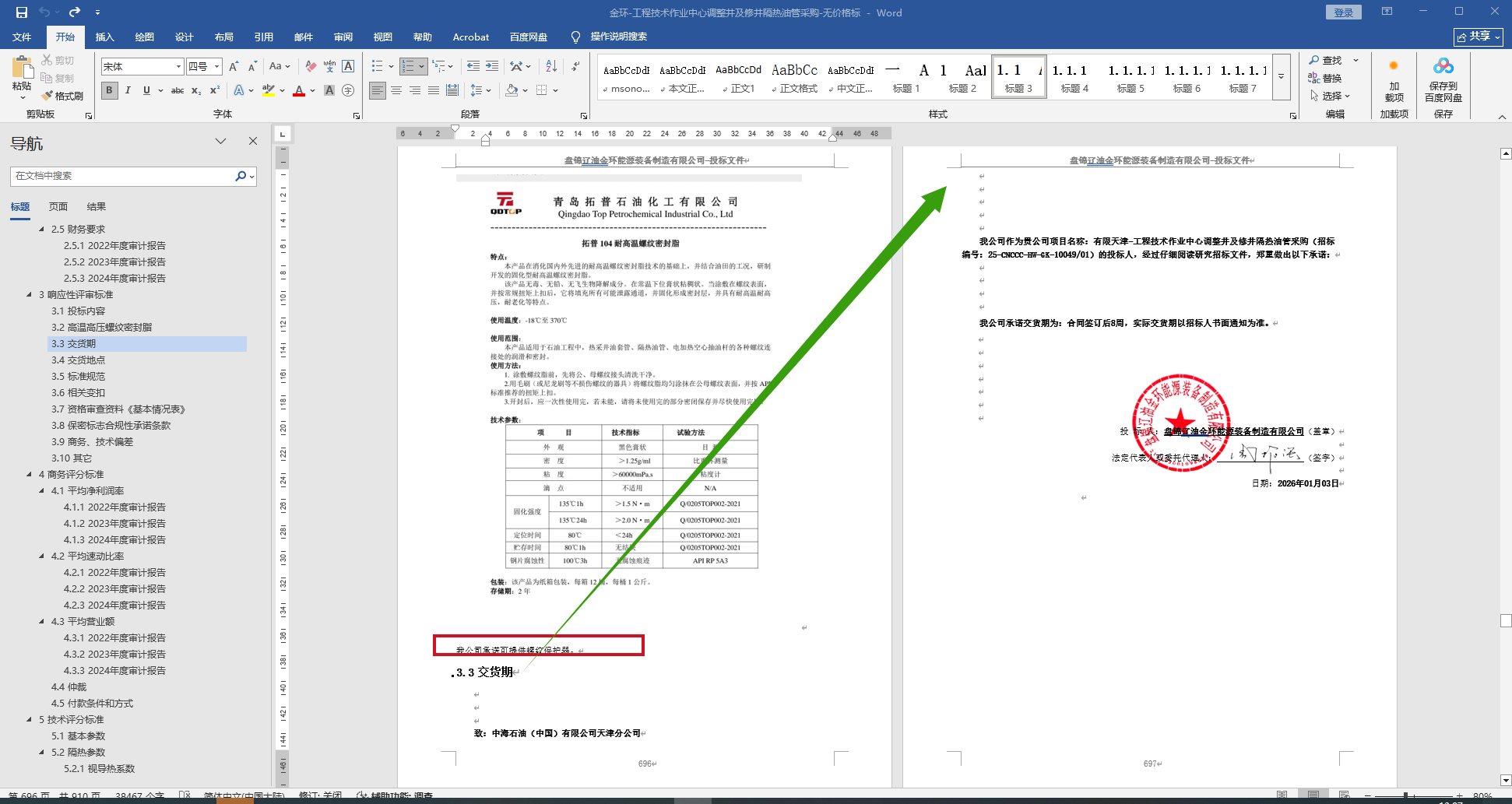Apply paragraph shading fill color
1512x804 pixels.
point(512,90)
